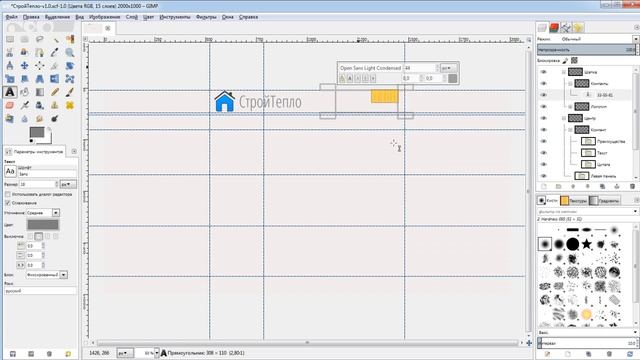This screenshot has width=640, height=360.
Task: Hide the Шапка layer group
Action: click(543, 72)
